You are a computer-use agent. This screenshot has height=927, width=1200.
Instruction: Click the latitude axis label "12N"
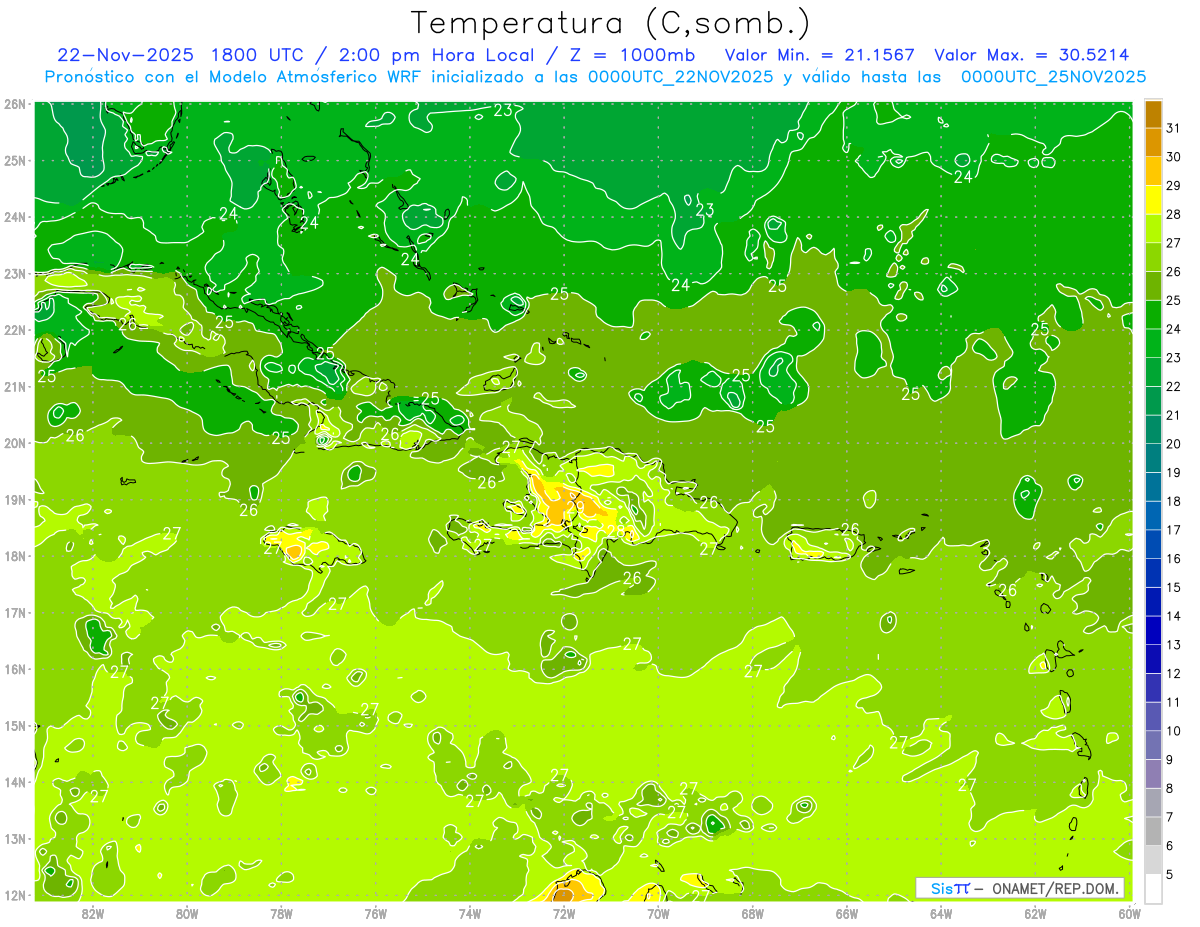click(x=15, y=895)
